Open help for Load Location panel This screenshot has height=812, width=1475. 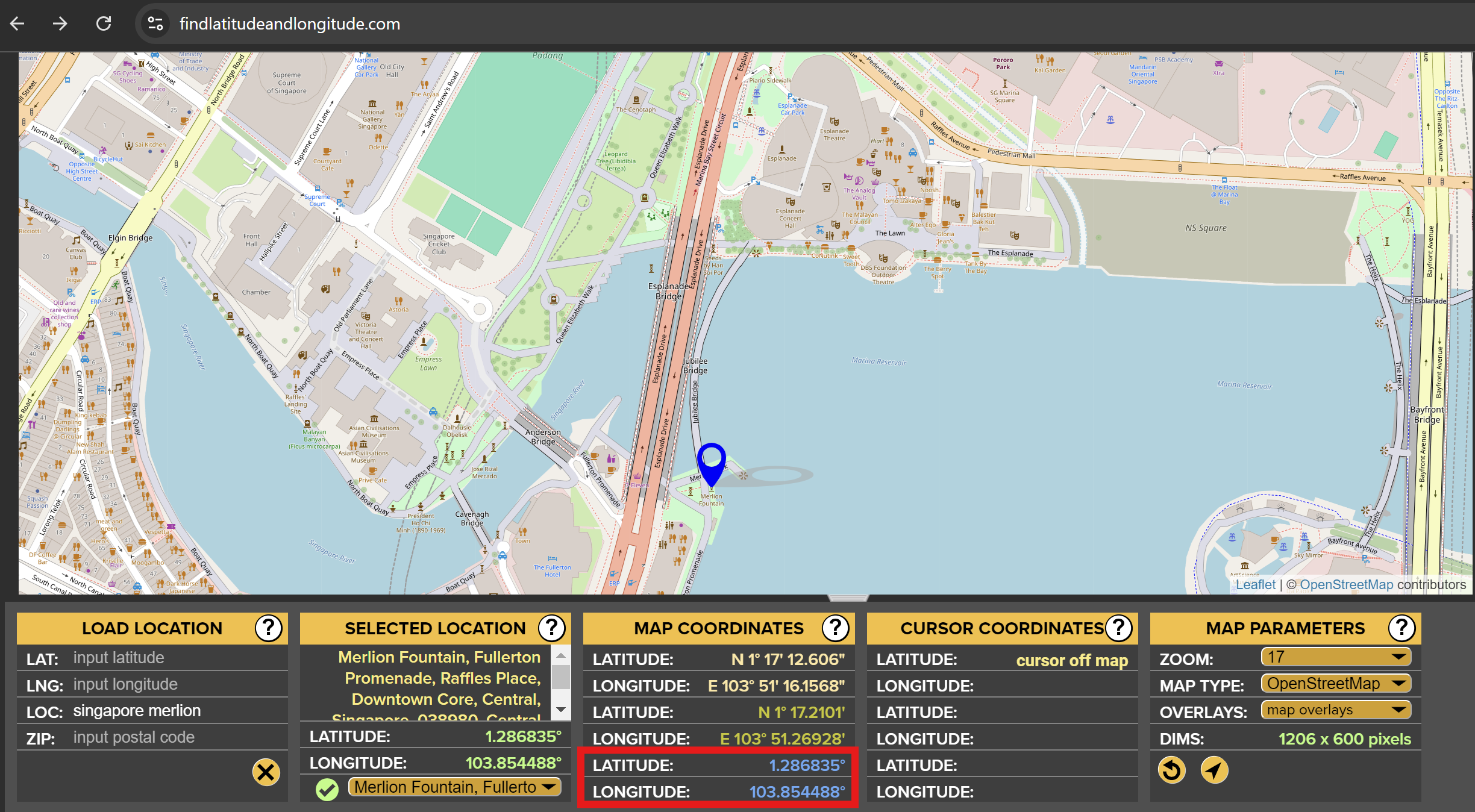click(268, 628)
